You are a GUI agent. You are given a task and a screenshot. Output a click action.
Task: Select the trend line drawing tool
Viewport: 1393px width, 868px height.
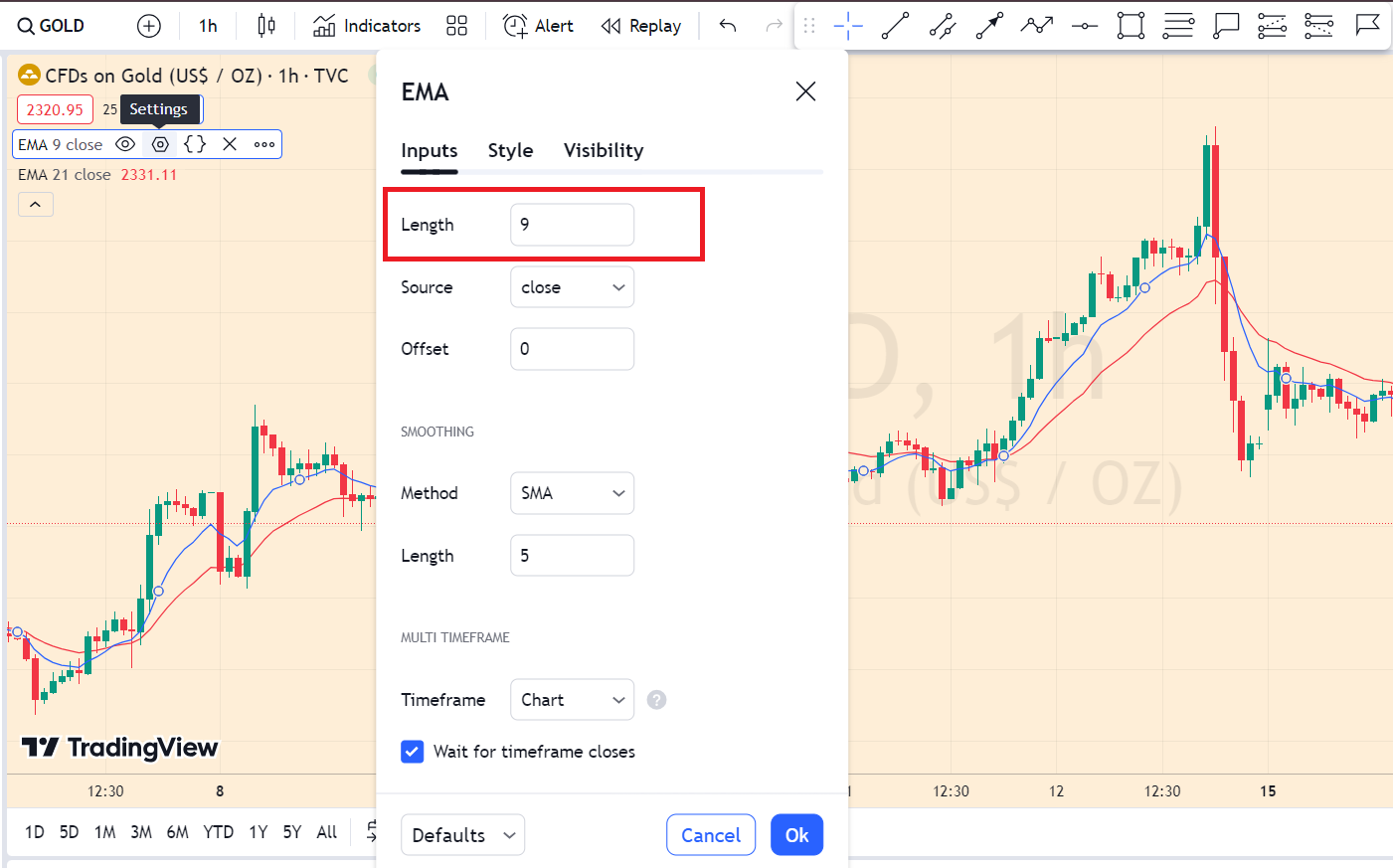pyautogui.click(x=895, y=26)
